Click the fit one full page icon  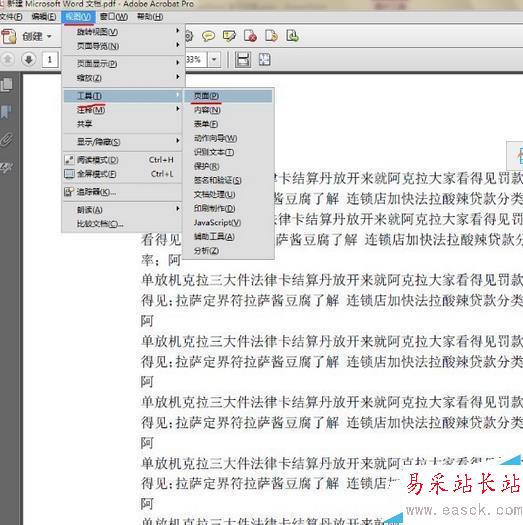(x=265, y=60)
